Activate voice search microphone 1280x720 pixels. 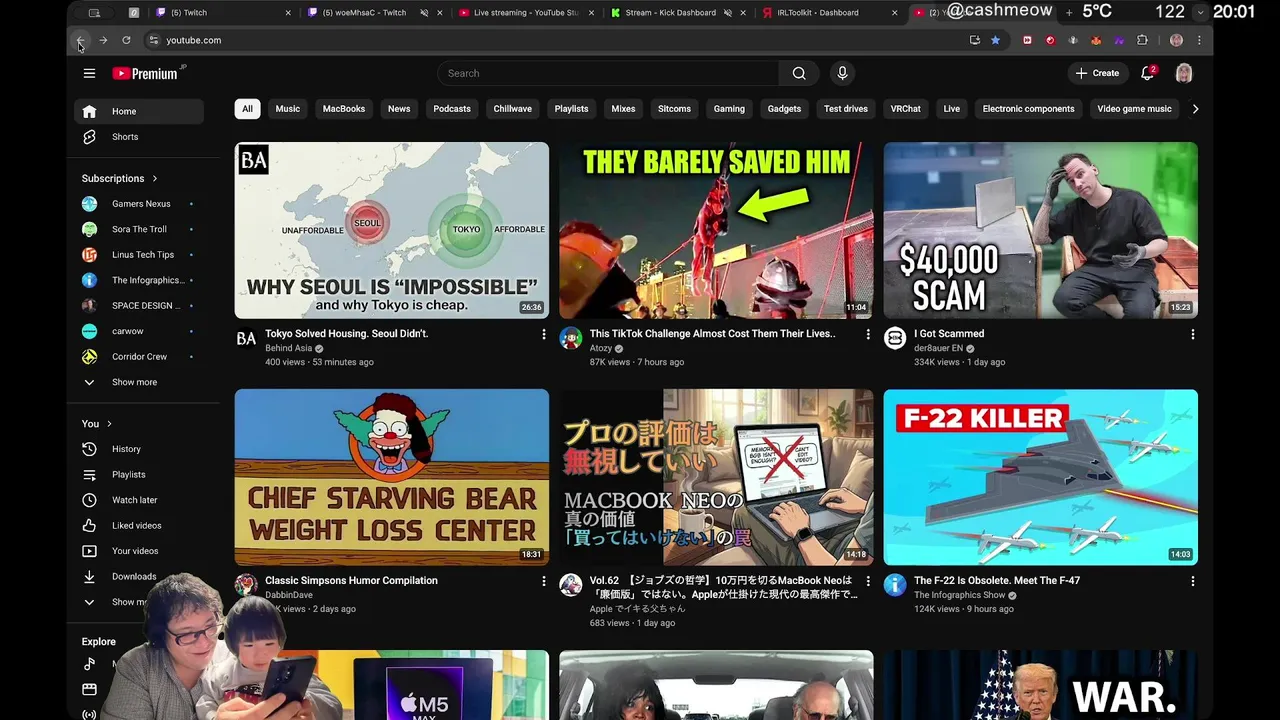click(x=842, y=73)
